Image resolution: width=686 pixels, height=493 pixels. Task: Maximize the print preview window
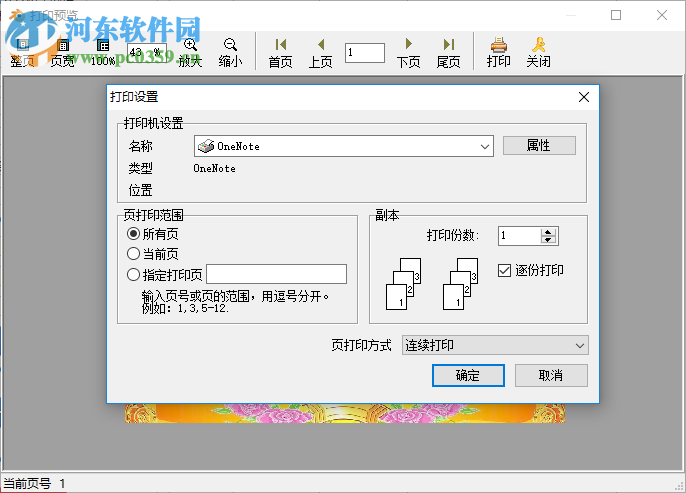[x=616, y=15]
